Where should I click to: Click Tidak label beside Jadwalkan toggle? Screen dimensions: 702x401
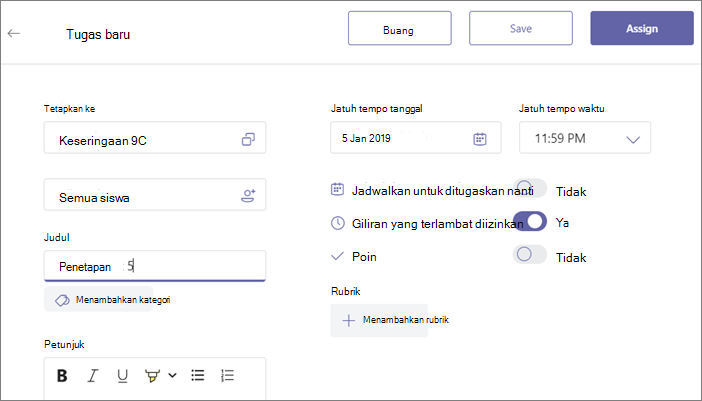click(x=571, y=192)
